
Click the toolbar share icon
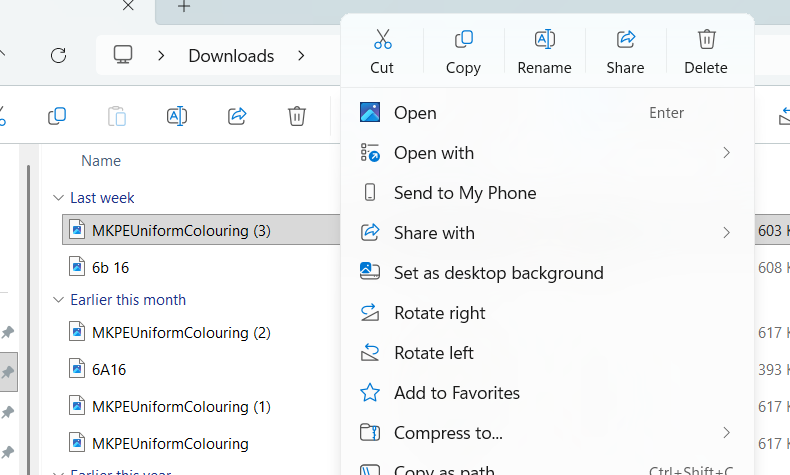tap(237, 116)
